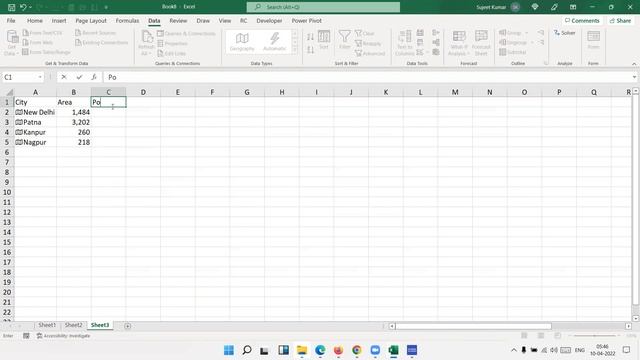Open Queries & Connections pane
Screen dimensions: 640x360
click(x=186, y=33)
